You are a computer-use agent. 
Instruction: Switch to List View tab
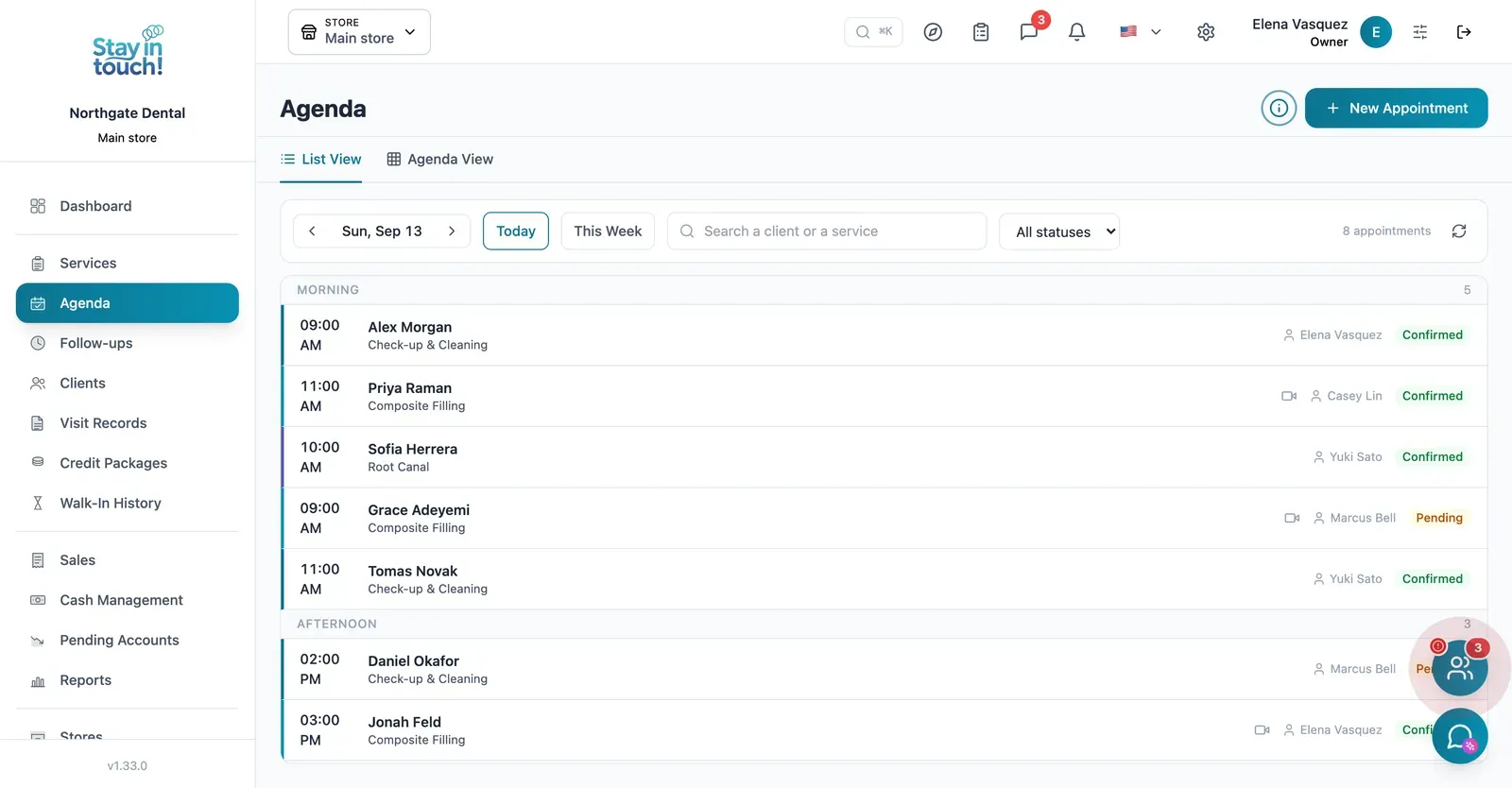click(x=321, y=160)
